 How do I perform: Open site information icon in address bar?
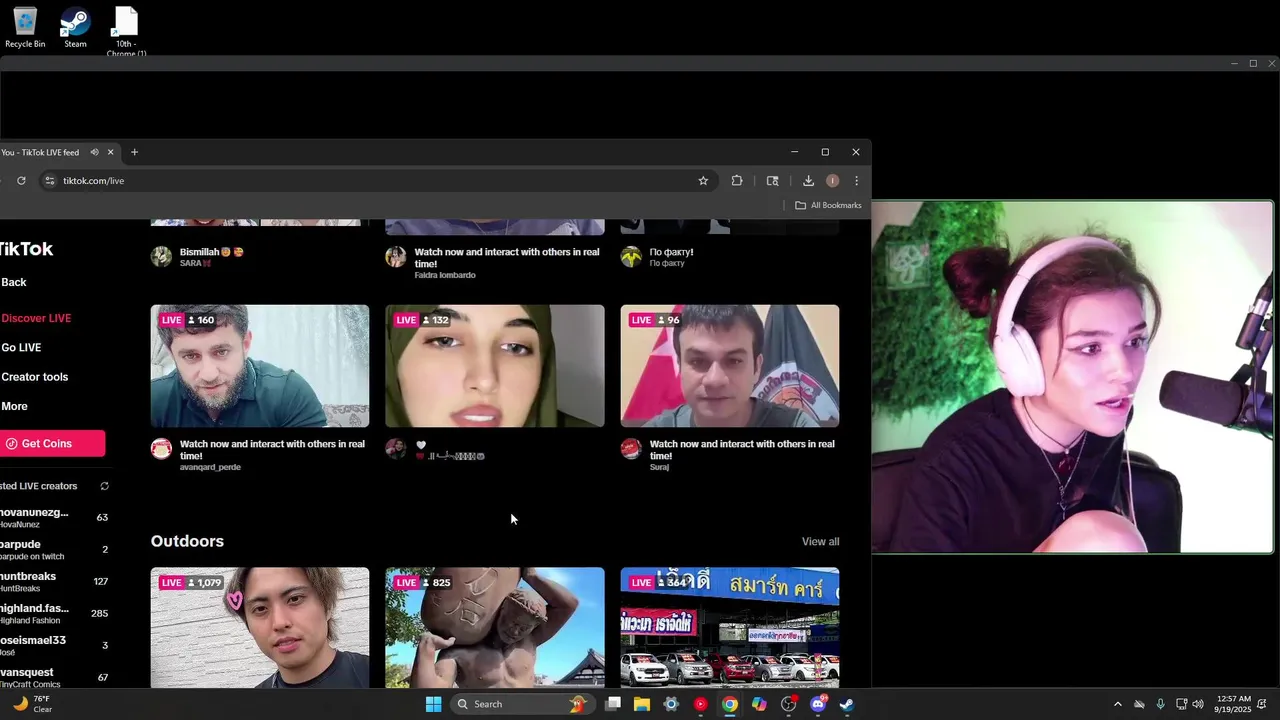click(50, 181)
